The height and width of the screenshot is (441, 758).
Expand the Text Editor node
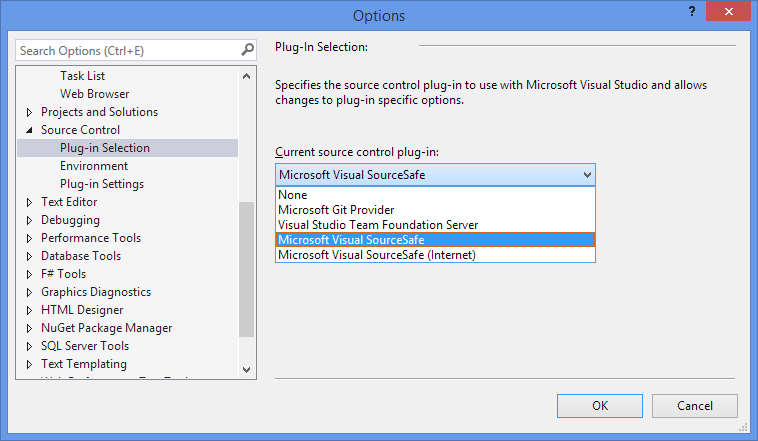(29, 202)
